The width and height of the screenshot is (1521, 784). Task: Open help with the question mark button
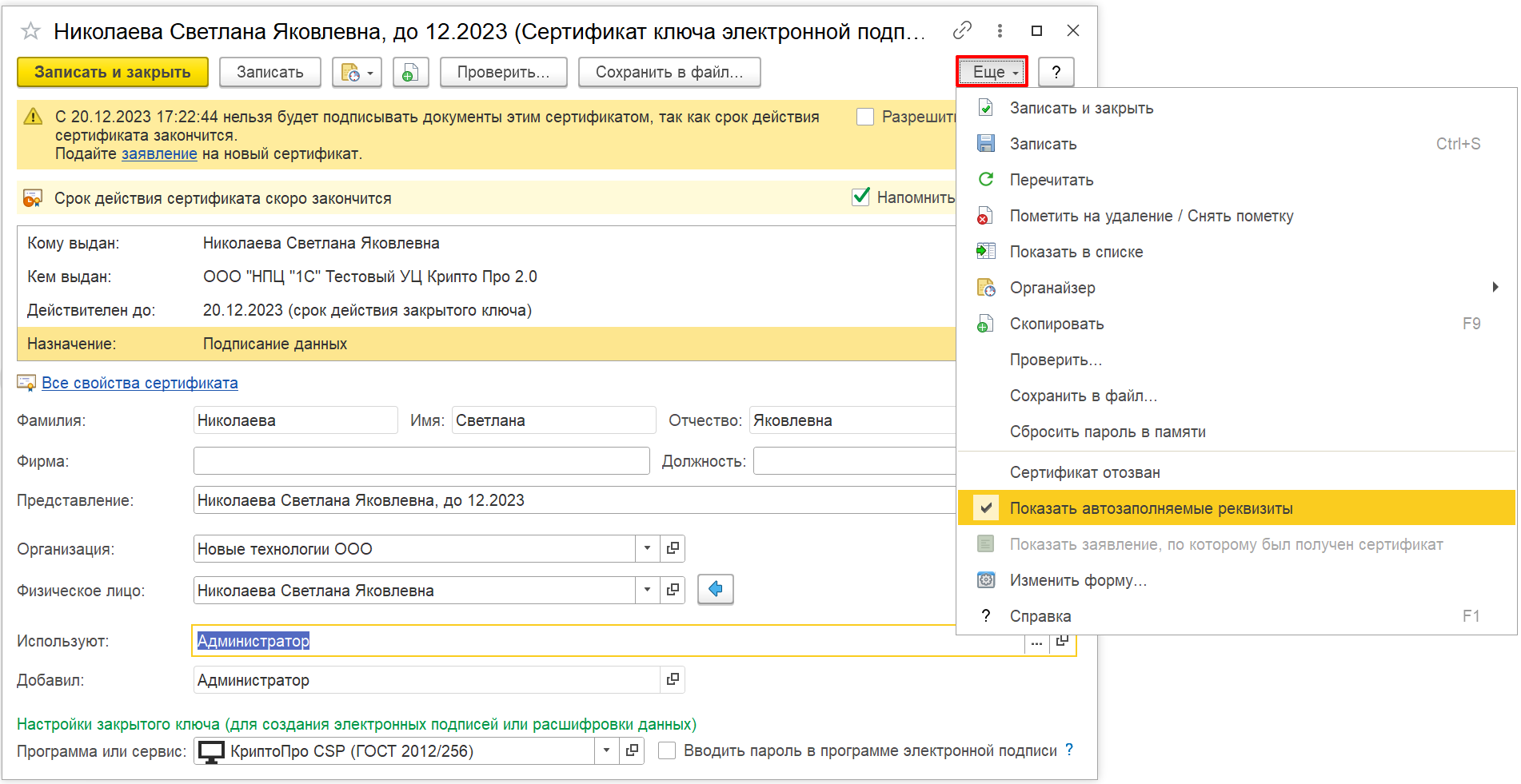point(1056,72)
